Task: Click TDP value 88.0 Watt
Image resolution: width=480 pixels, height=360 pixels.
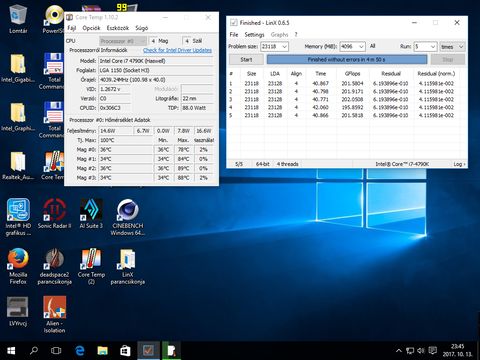Action: click(197, 108)
